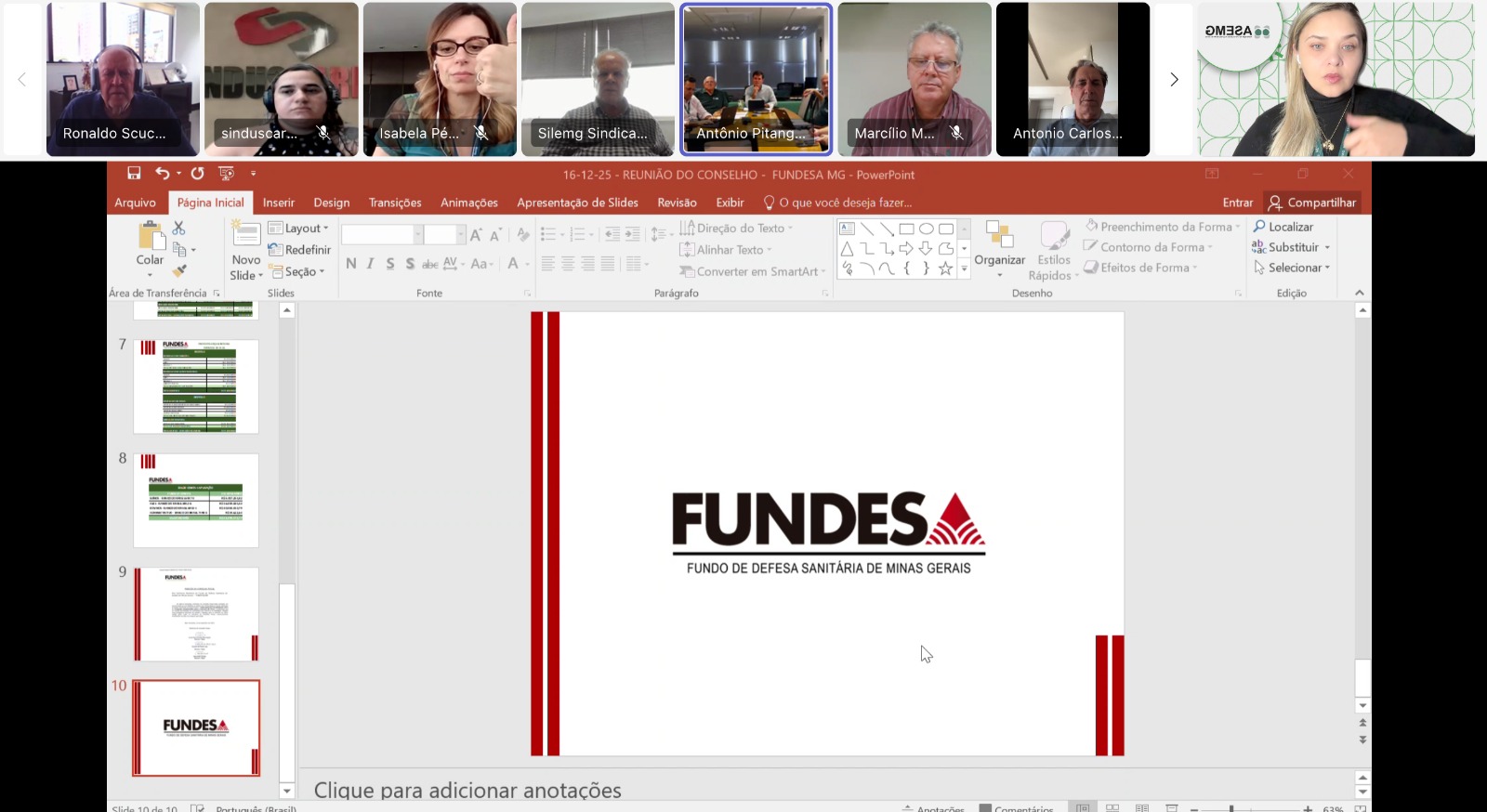The width and height of the screenshot is (1487, 812).
Task: Click the Redefinir button
Action: [x=299, y=250]
